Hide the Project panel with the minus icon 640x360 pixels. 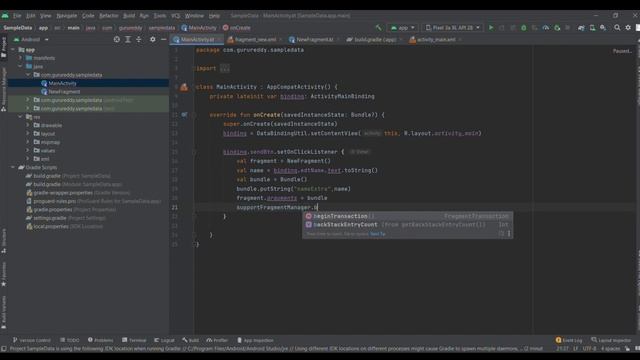[x=163, y=40]
